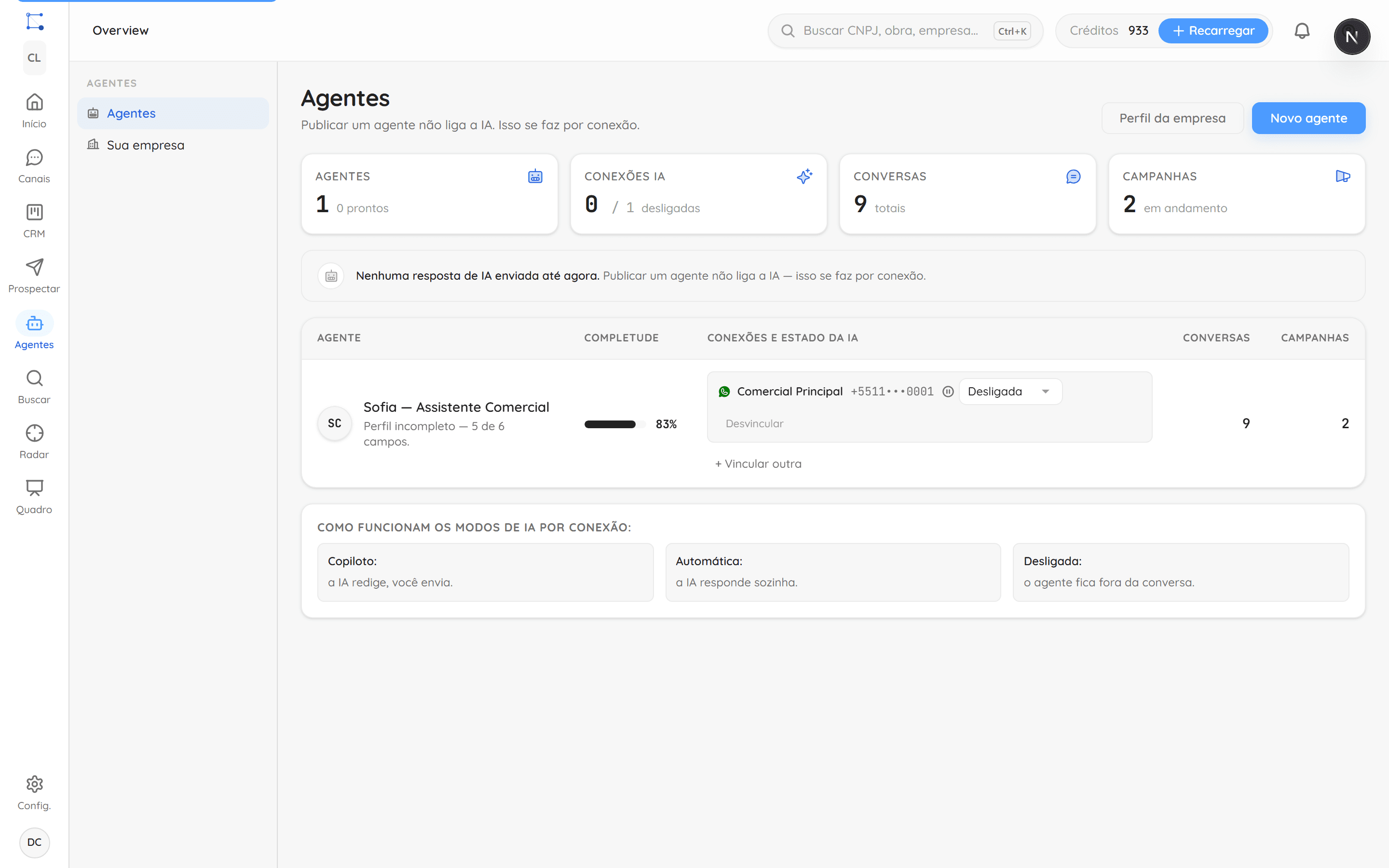Select Agentes in the submenu

coord(173,113)
